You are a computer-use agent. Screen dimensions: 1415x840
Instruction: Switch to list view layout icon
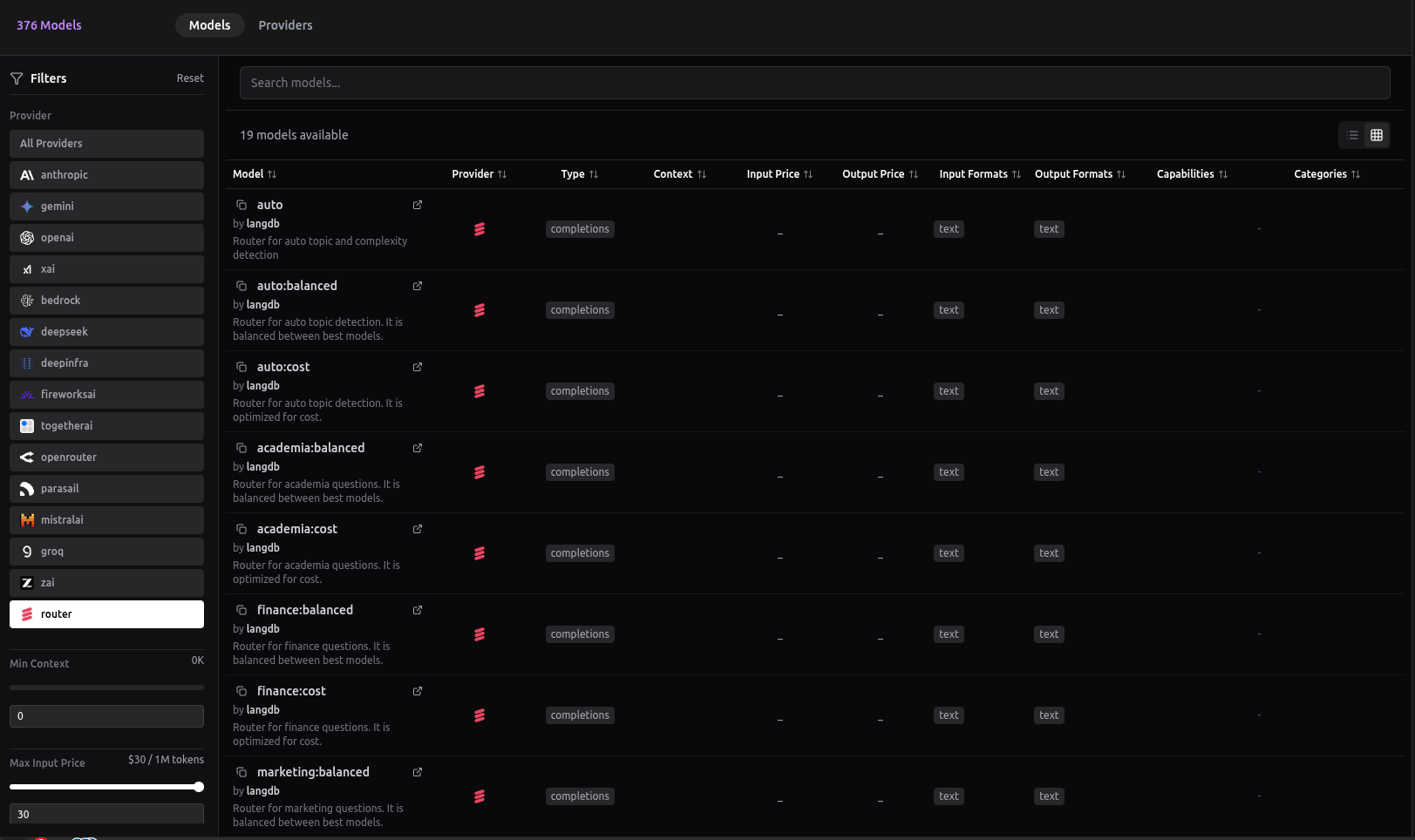click(x=1352, y=135)
